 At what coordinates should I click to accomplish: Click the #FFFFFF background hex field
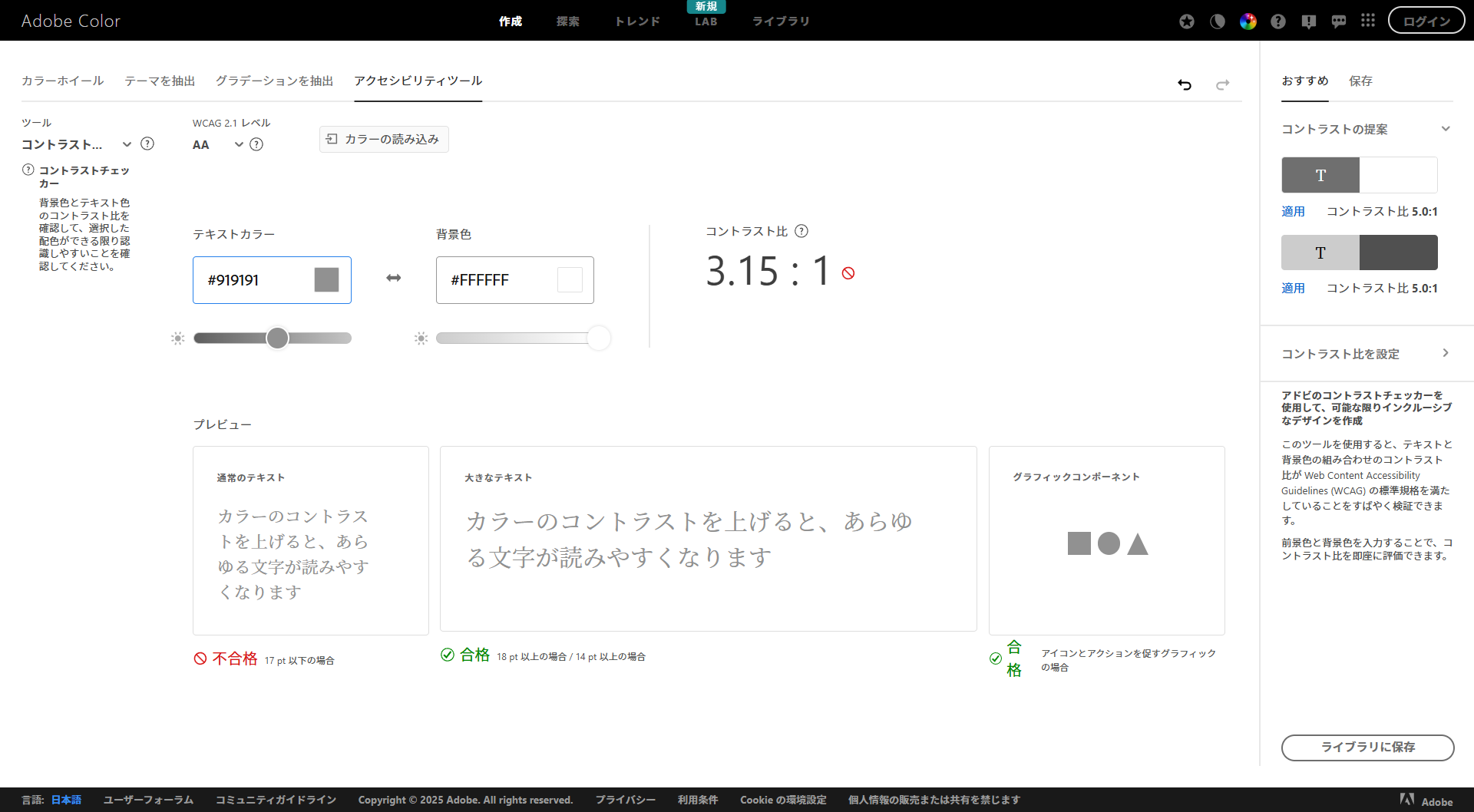(499, 280)
